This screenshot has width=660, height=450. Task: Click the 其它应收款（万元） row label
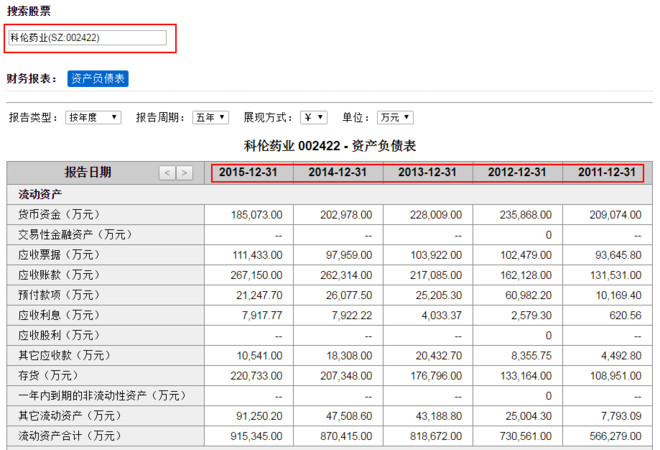pyautogui.click(x=64, y=356)
